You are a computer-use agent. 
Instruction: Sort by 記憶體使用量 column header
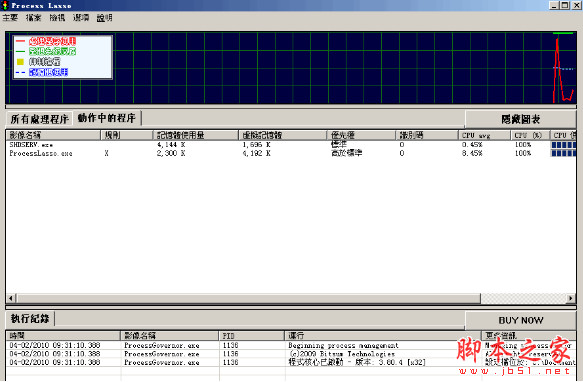pos(195,135)
